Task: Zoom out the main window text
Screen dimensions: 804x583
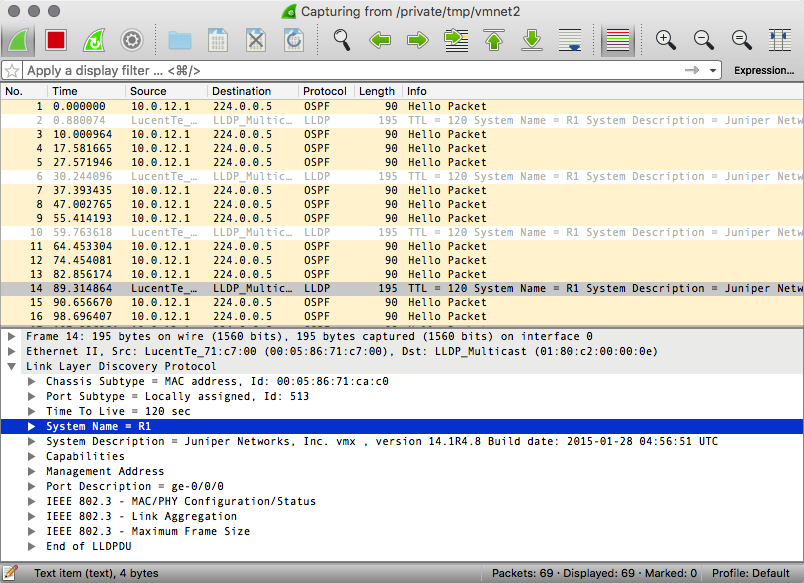Action: click(704, 40)
